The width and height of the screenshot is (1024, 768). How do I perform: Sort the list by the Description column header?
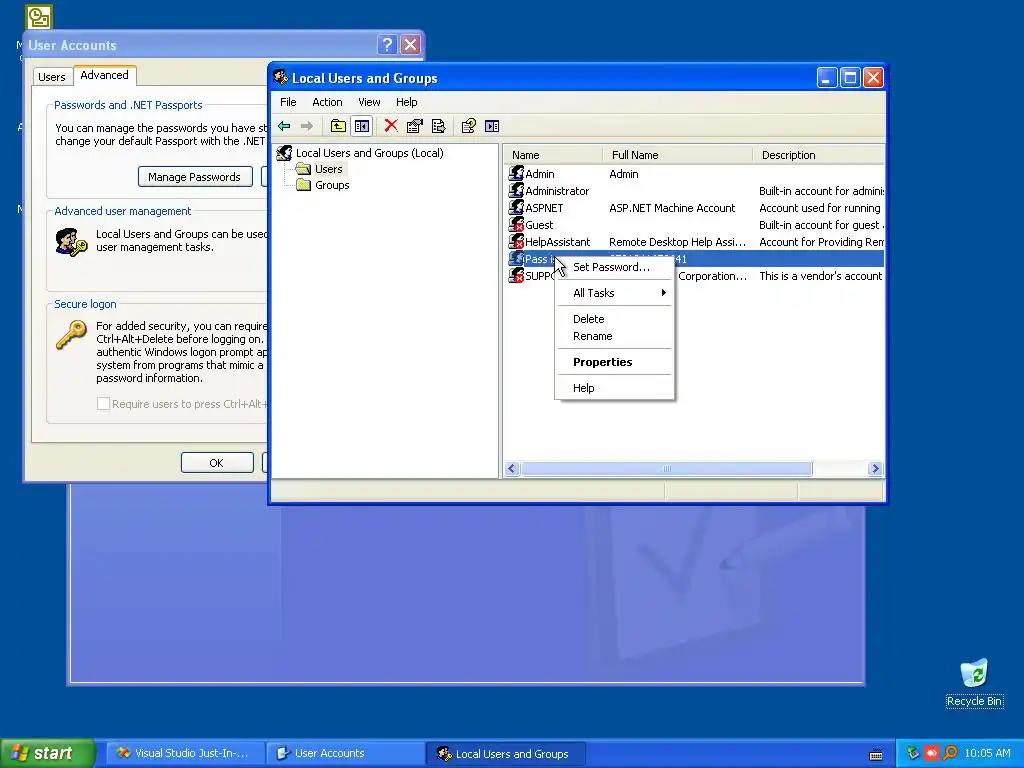pyautogui.click(x=818, y=155)
